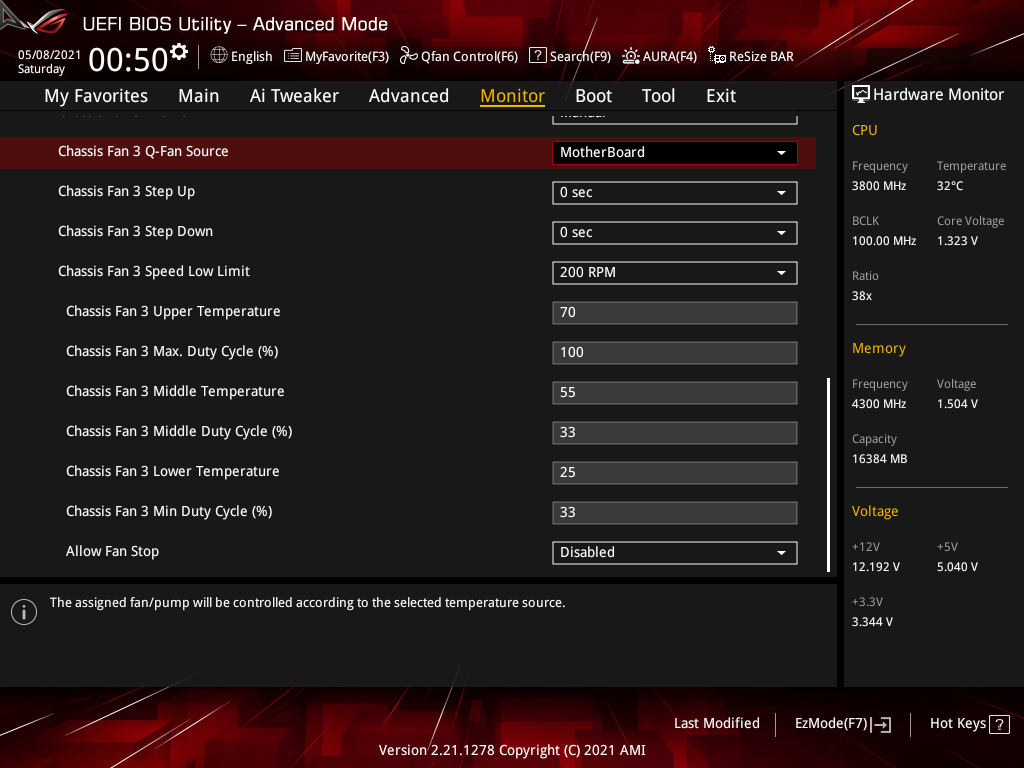Screen dimensions: 1024x768
Task: Click CPU Frequency 3800 MHz value
Action: [878, 186]
